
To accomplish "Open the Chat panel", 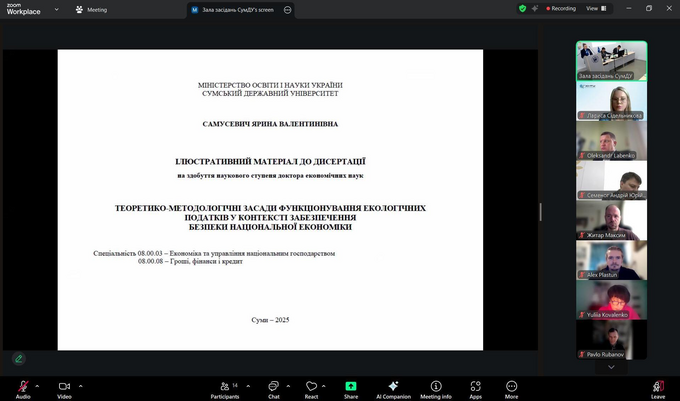I will 273,387.
